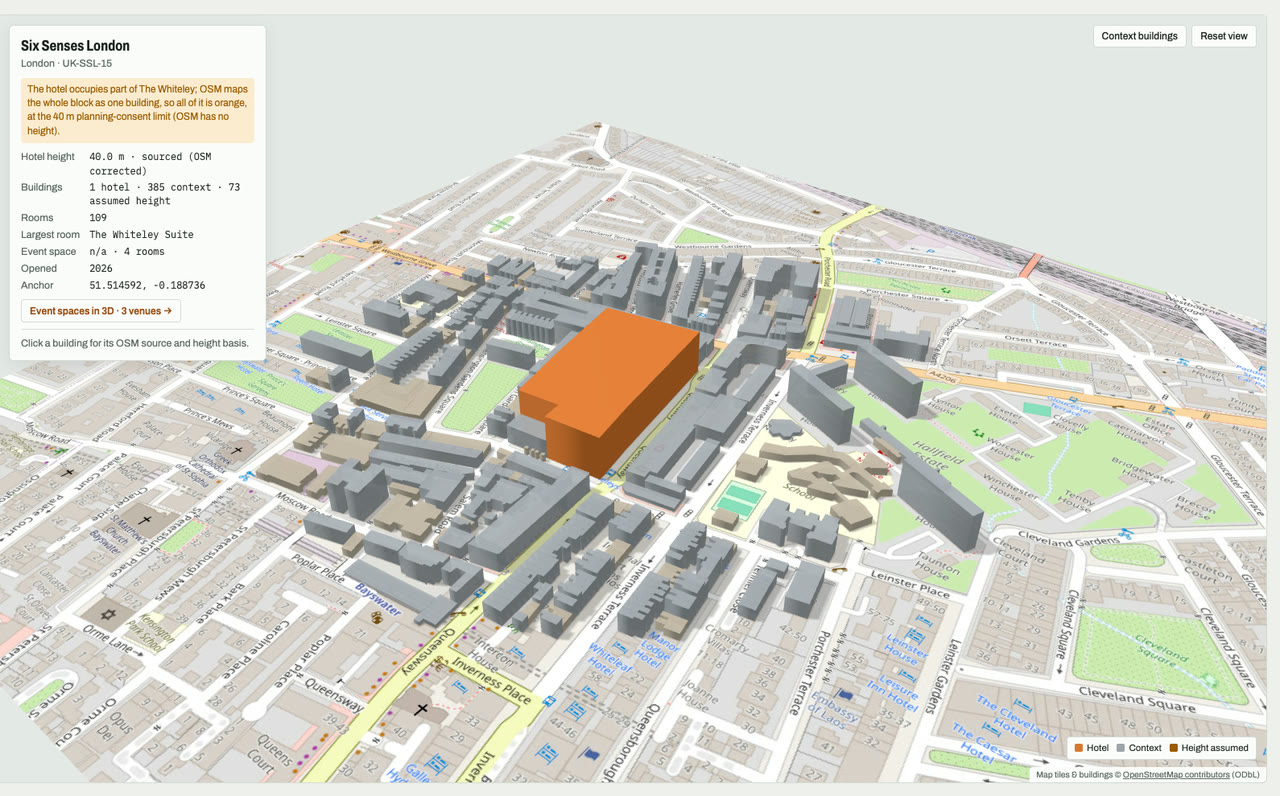Image resolution: width=1280 pixels, height=796 pixels.
Task: Click the Event space value n/a · 4 rooms
Action: click(x=127, y=252)
